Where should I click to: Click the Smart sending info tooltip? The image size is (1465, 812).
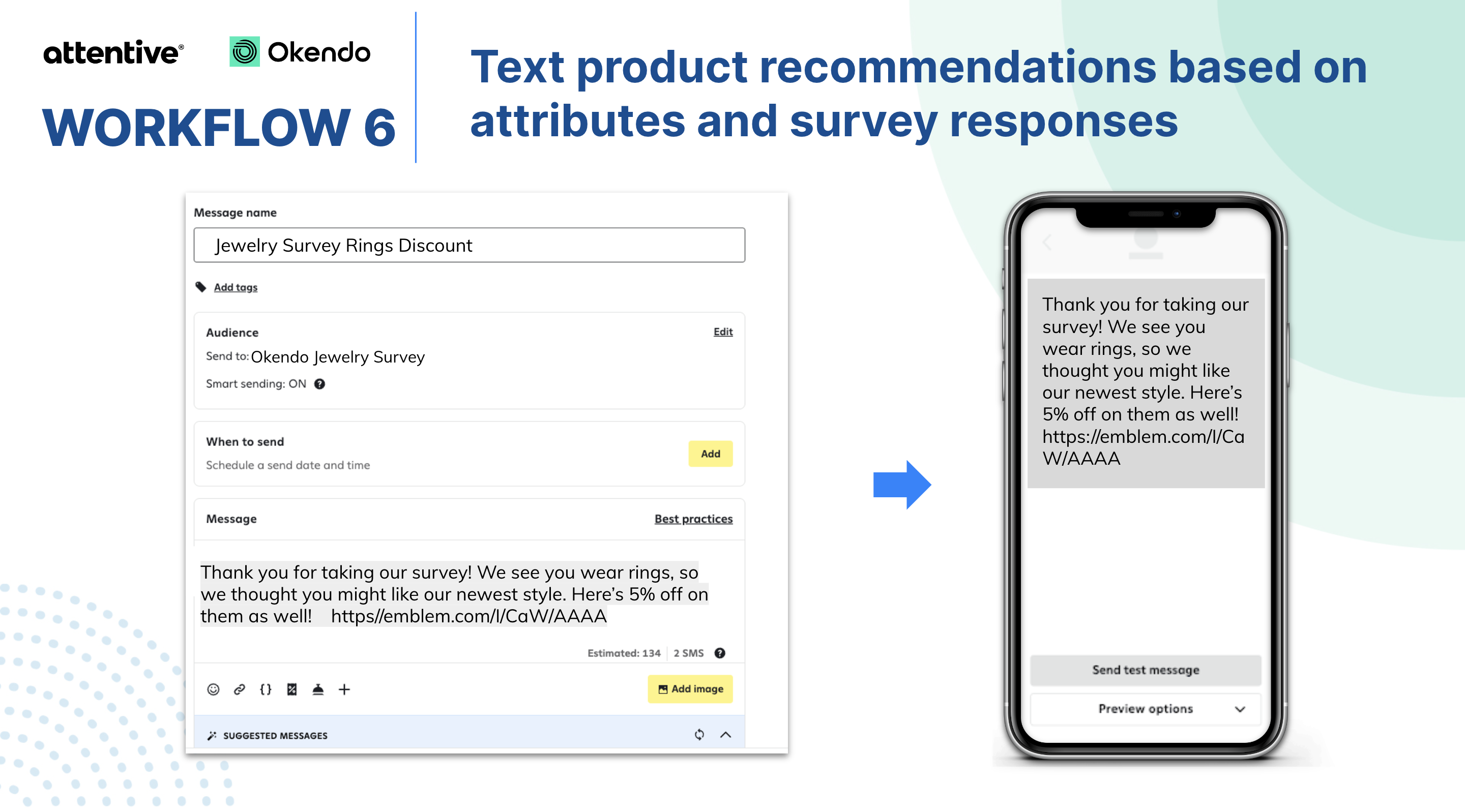pyautogui.click(x=321, y=383)
